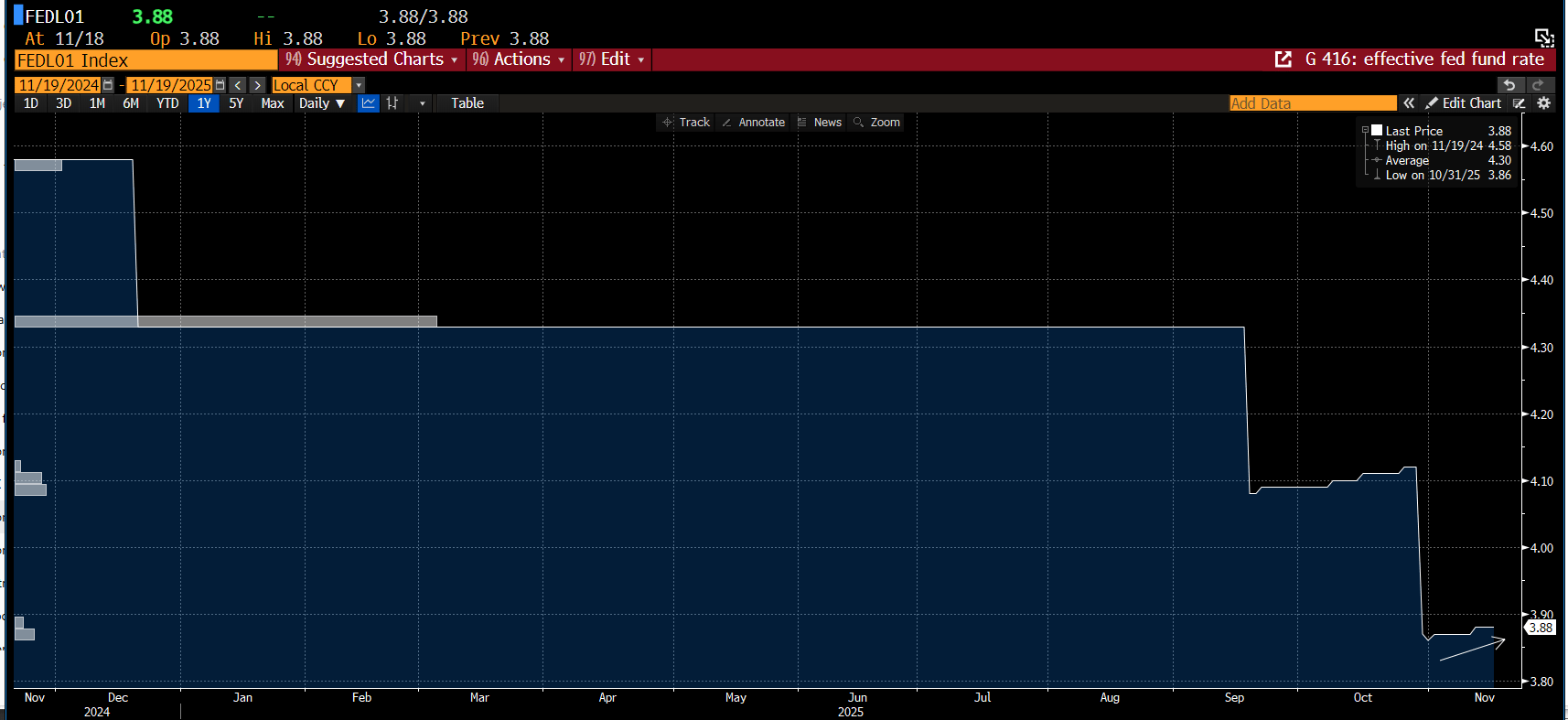The height and width of the screenshot is (720, 1568).
Task: Shift date range forward with right arrow
Action: pos(258,85)
